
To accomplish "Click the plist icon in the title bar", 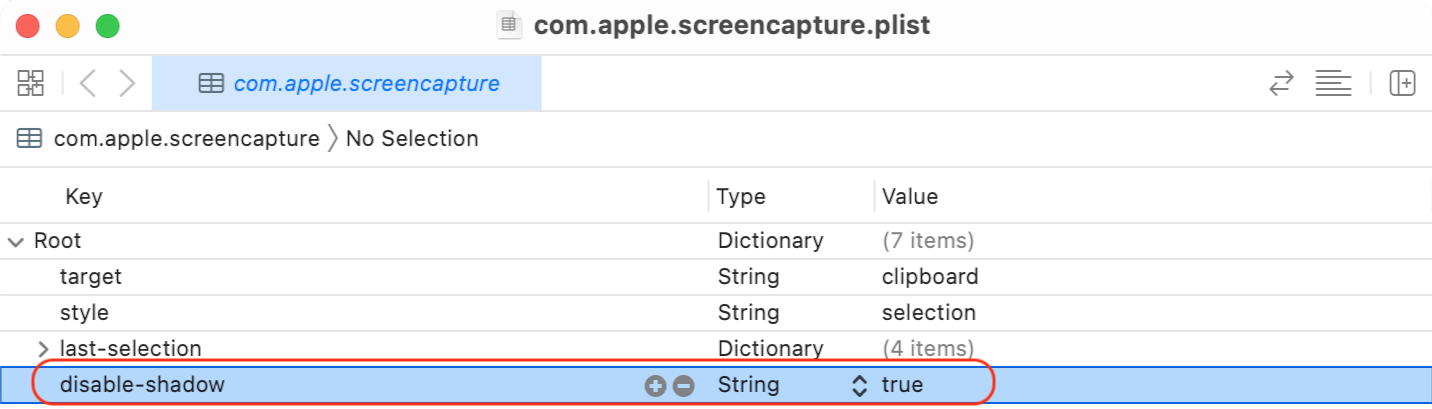I will tap(510, 25).
